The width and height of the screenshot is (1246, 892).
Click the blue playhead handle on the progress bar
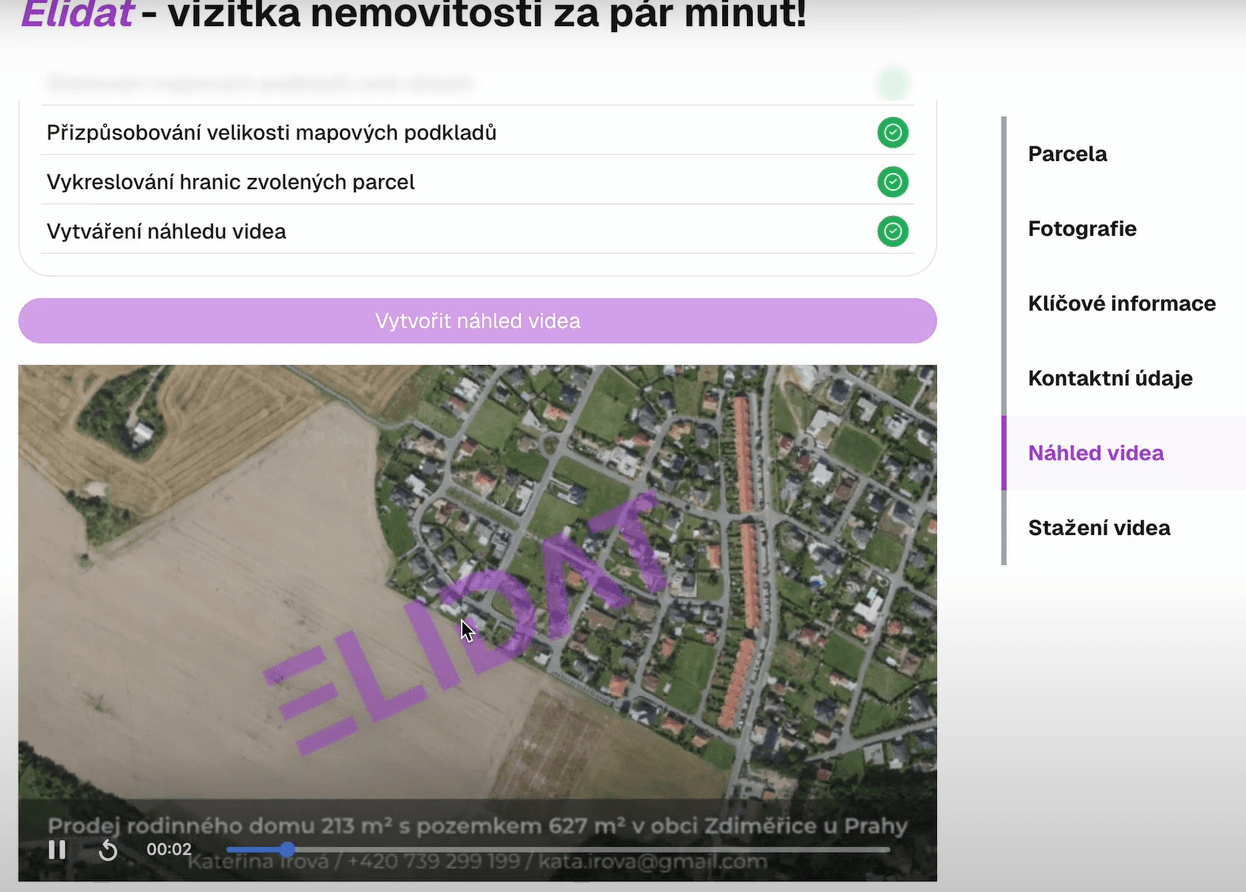pyautogui.click(x=288, y=850)
